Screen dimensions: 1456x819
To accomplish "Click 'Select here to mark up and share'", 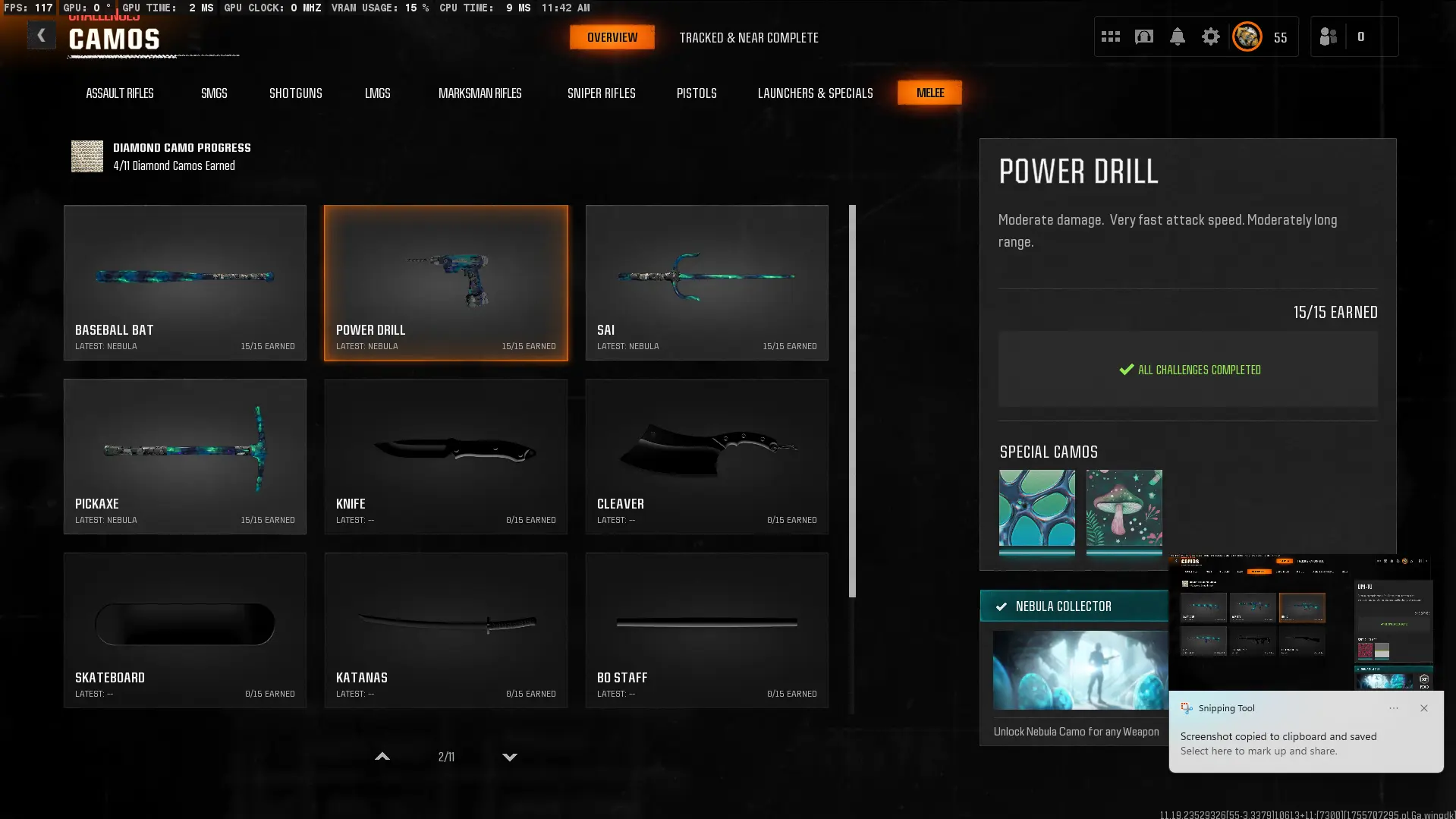I will pos(1259,751).
